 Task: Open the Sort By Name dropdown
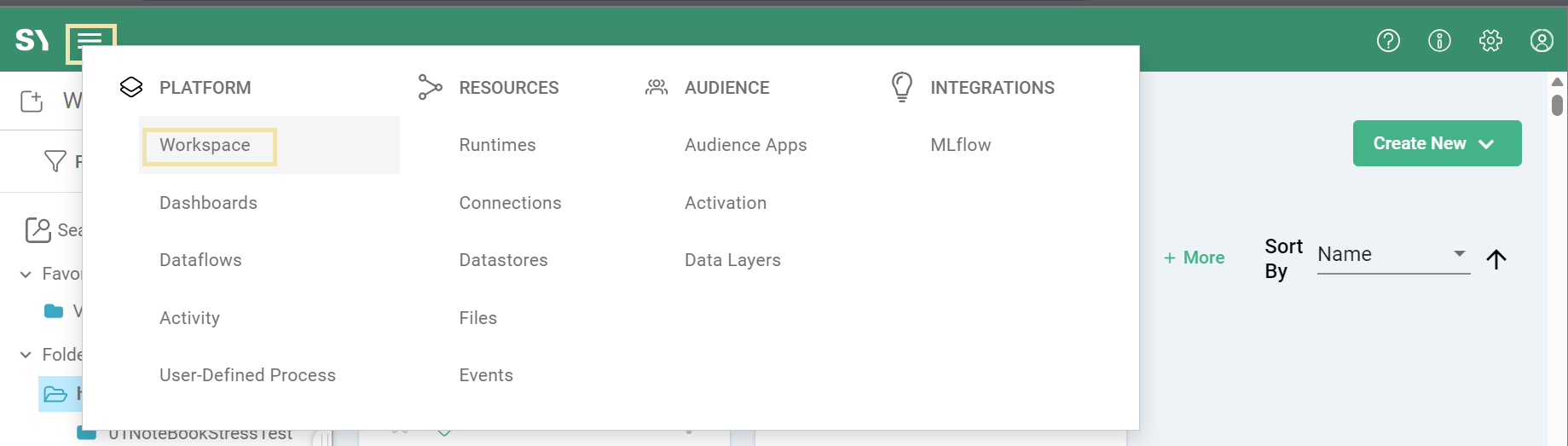pos(1392,254)
